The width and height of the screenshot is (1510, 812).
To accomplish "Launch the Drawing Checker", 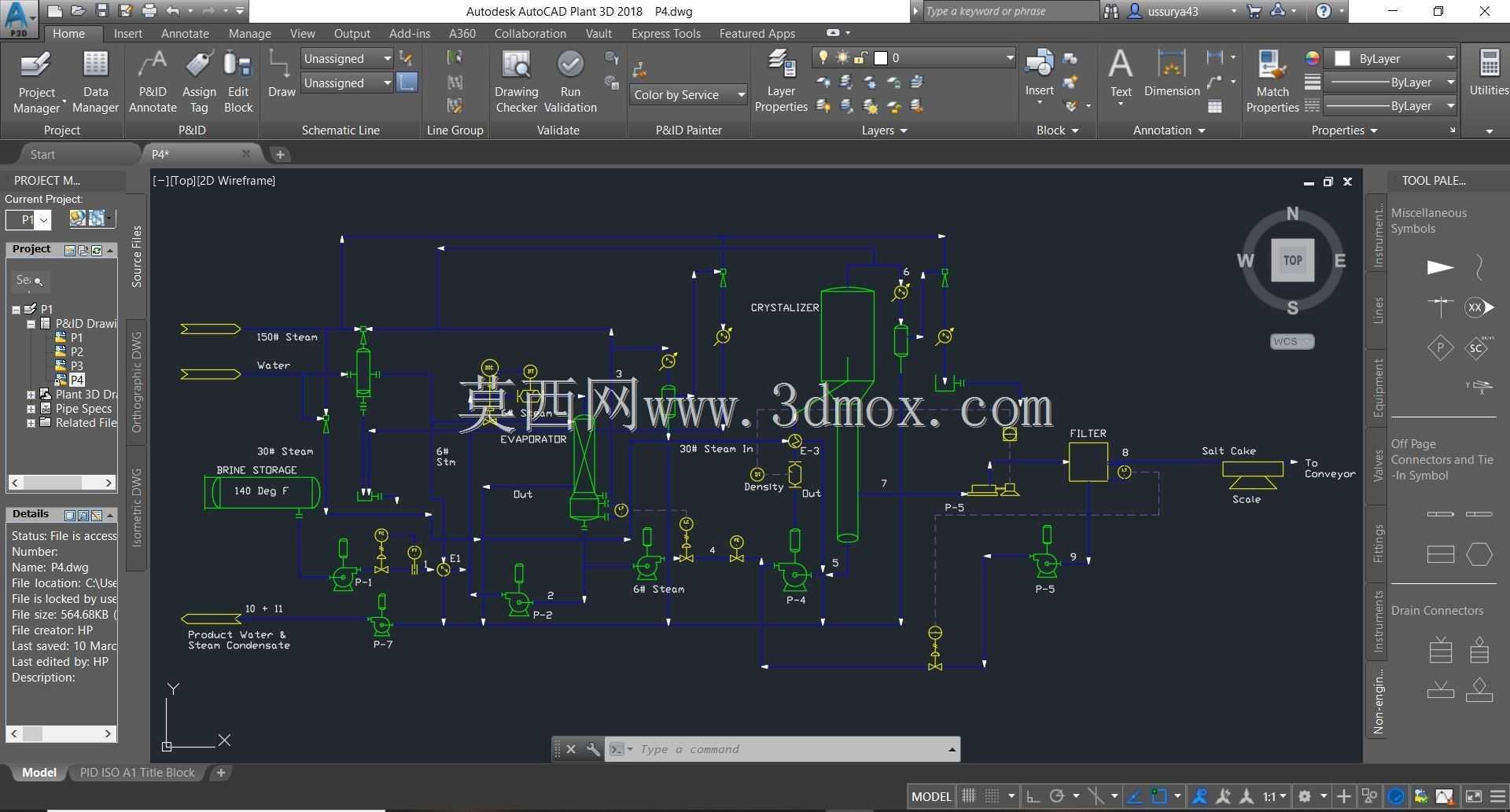I will [516, 82].
